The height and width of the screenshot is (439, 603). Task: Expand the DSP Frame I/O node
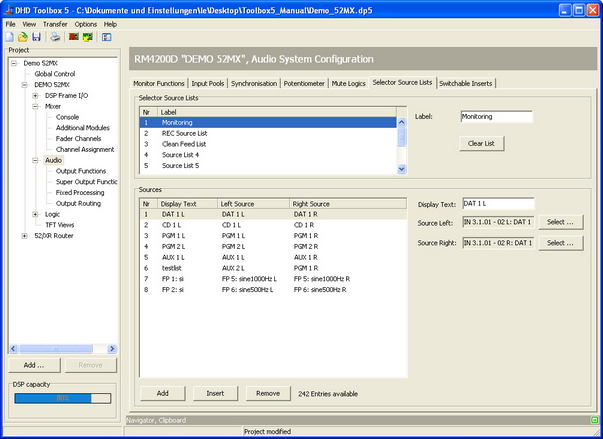pyautogui.click(x=35, y=95)
